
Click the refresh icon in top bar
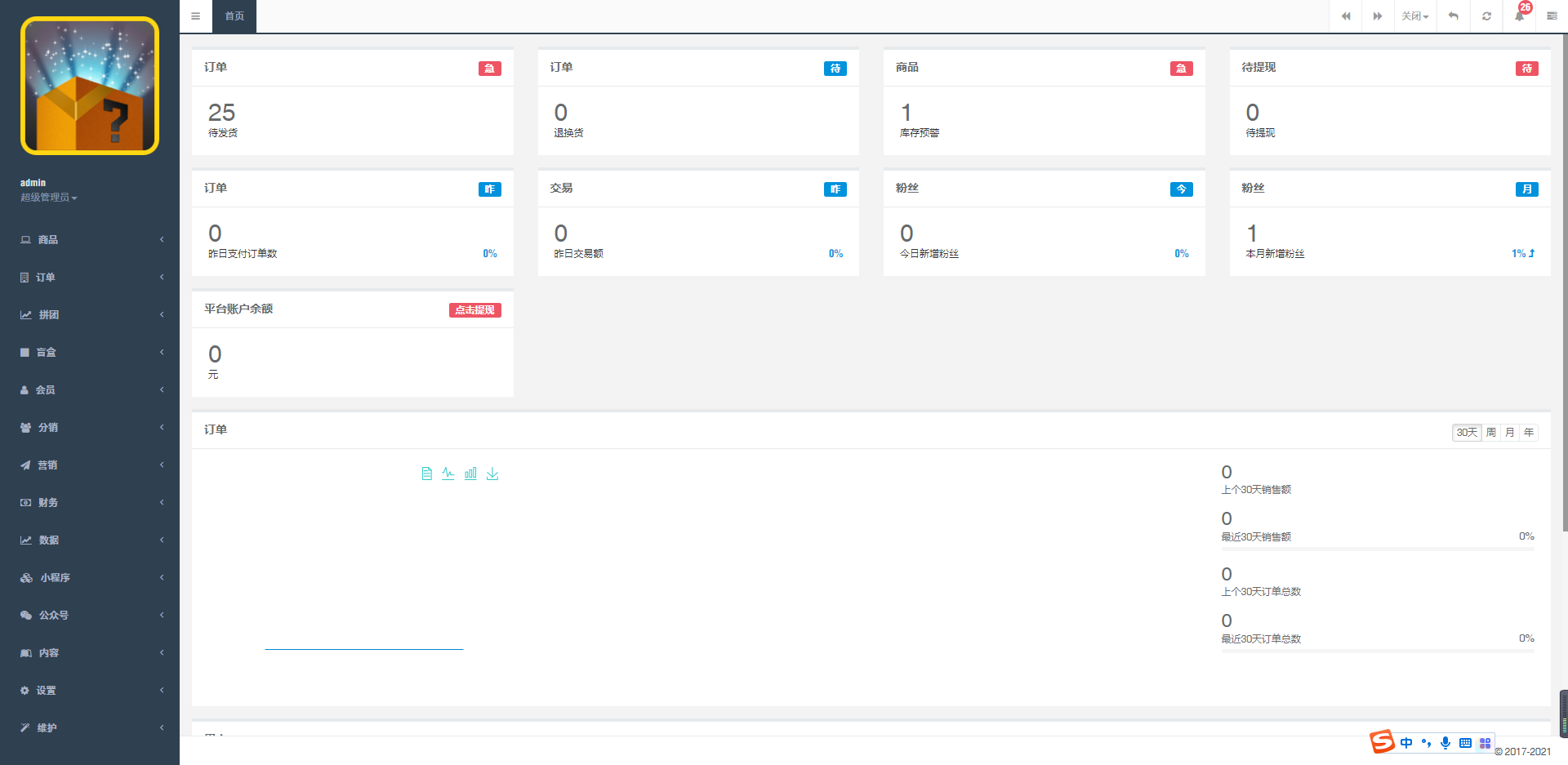1486,16
